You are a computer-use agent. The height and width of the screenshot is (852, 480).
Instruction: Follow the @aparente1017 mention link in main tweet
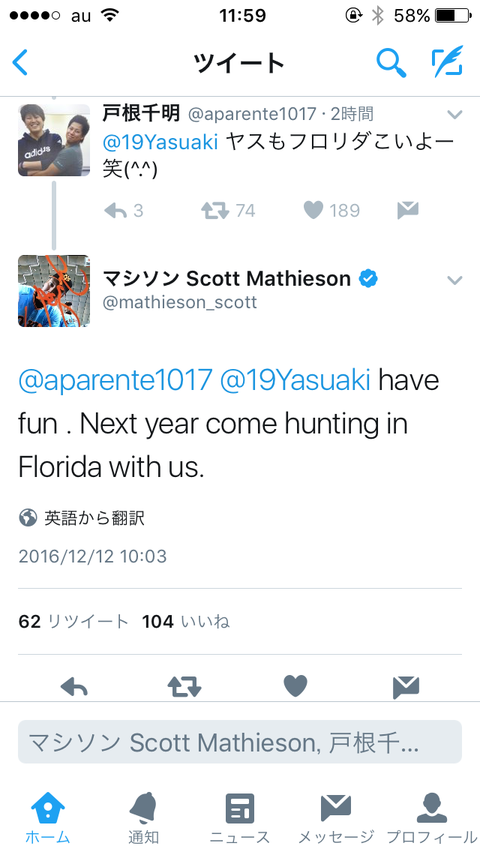pyautogui.click(x=115, y=380)
